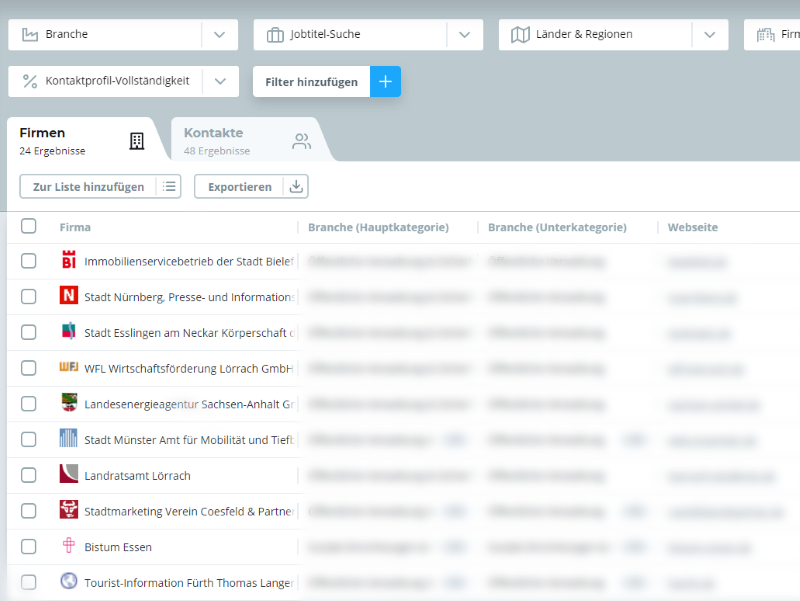Image resolution: width=800 pixels, height=601 pixels.
Task: Click the Exportieren button
Action: (239, 187)
